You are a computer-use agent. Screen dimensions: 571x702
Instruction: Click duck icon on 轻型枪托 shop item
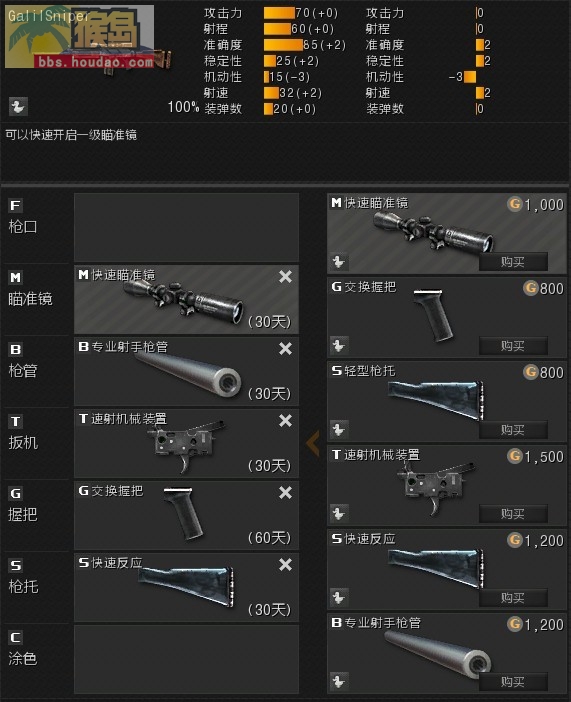[x=339, y=430]
